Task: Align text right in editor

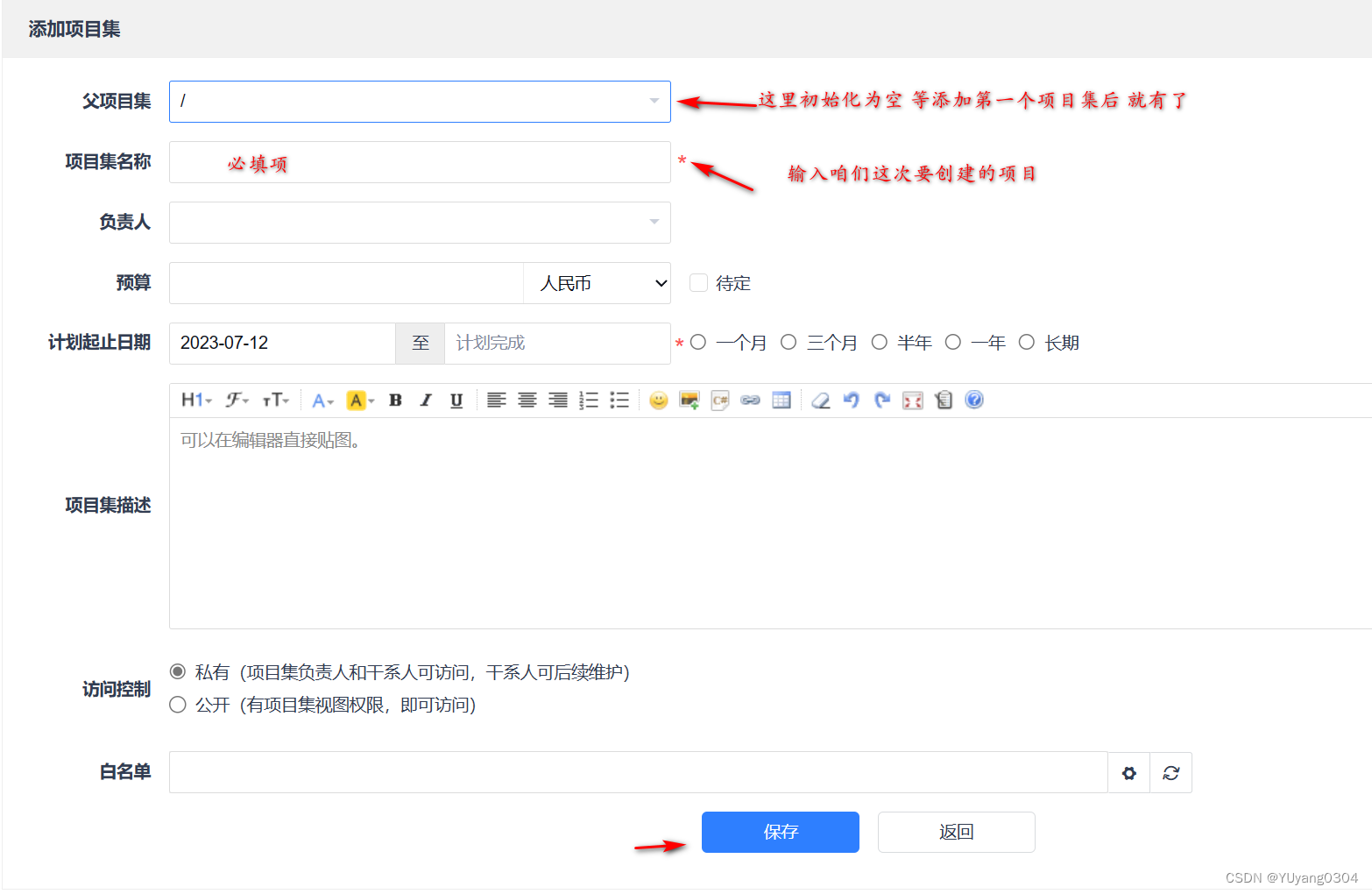Action: click(558, 401)
